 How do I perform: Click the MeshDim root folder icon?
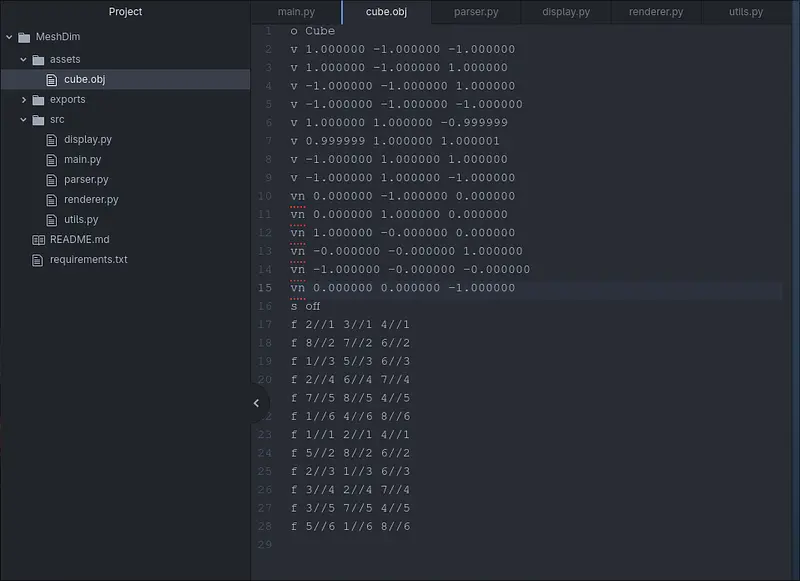tap(24, 37)
